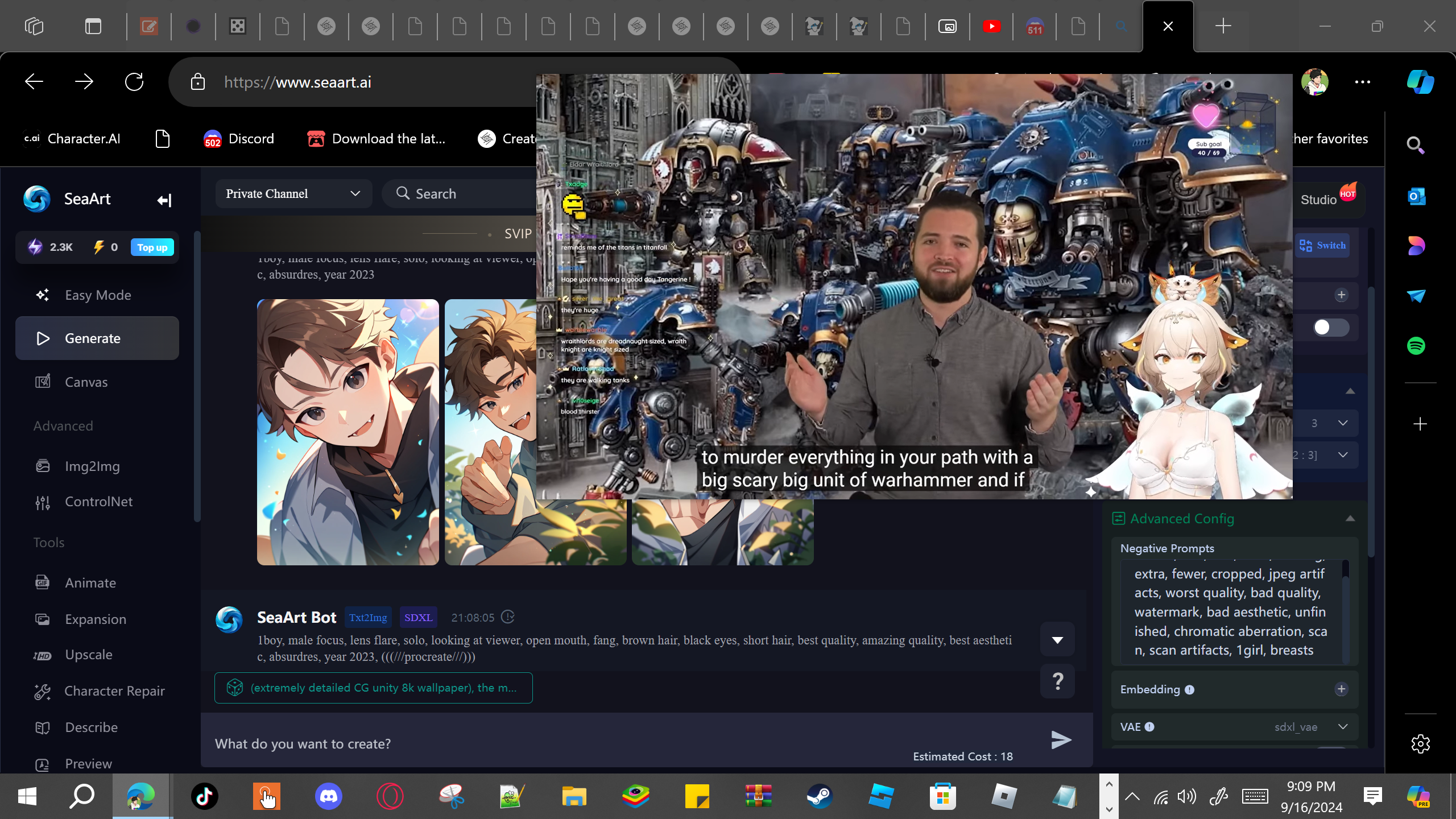Click the Character Repair icon

43,691
